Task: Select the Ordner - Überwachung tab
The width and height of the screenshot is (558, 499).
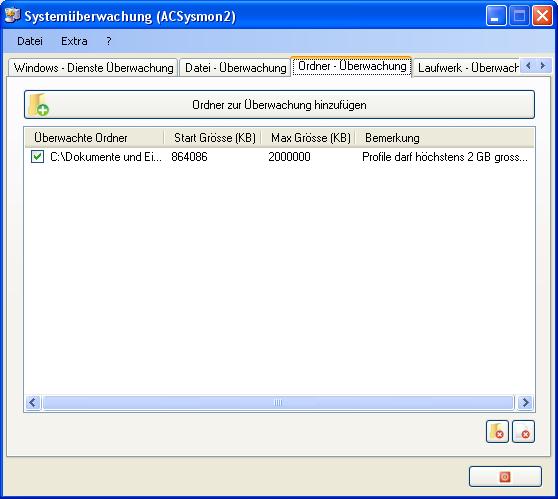Action: [x=352, y=66]
